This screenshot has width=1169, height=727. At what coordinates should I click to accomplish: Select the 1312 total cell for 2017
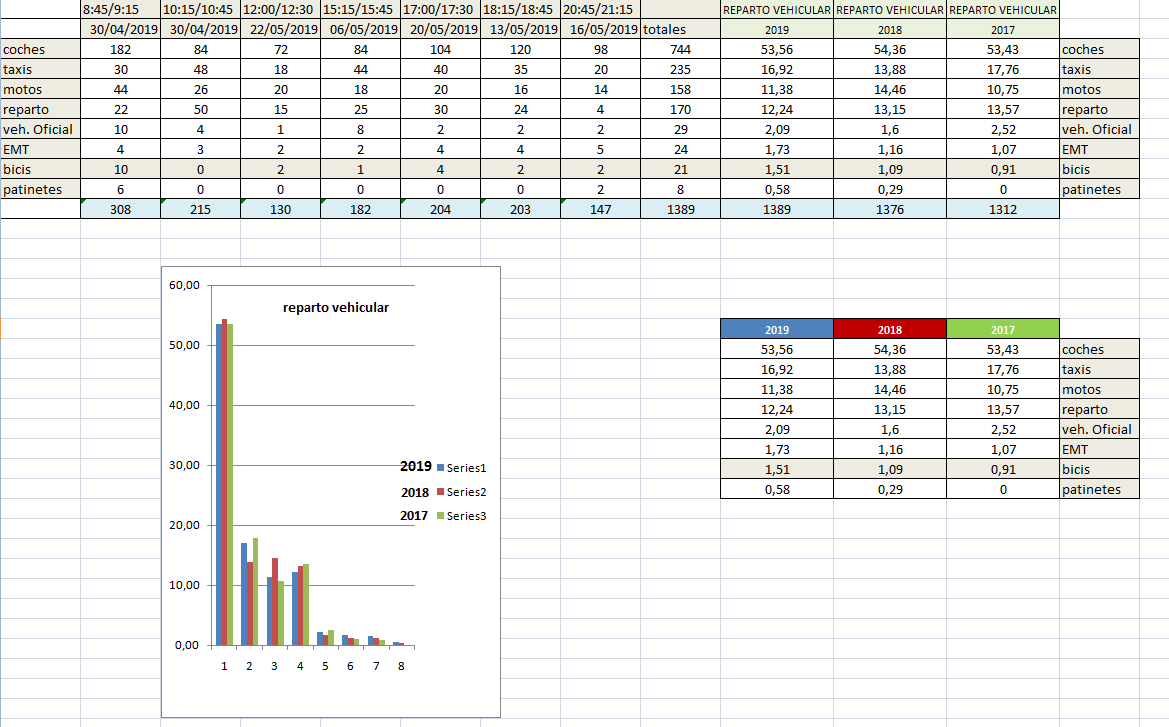tap(1002, 210)
